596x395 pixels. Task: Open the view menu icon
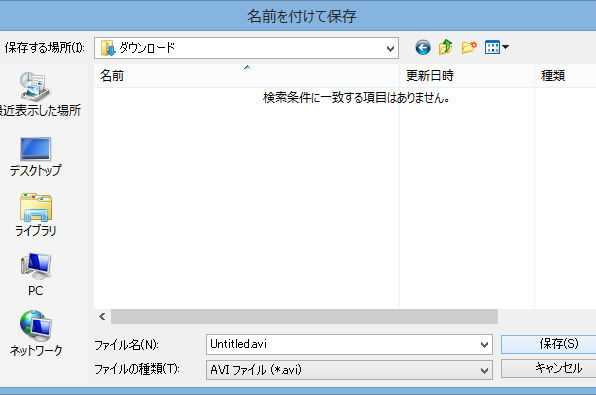(492, 48)
